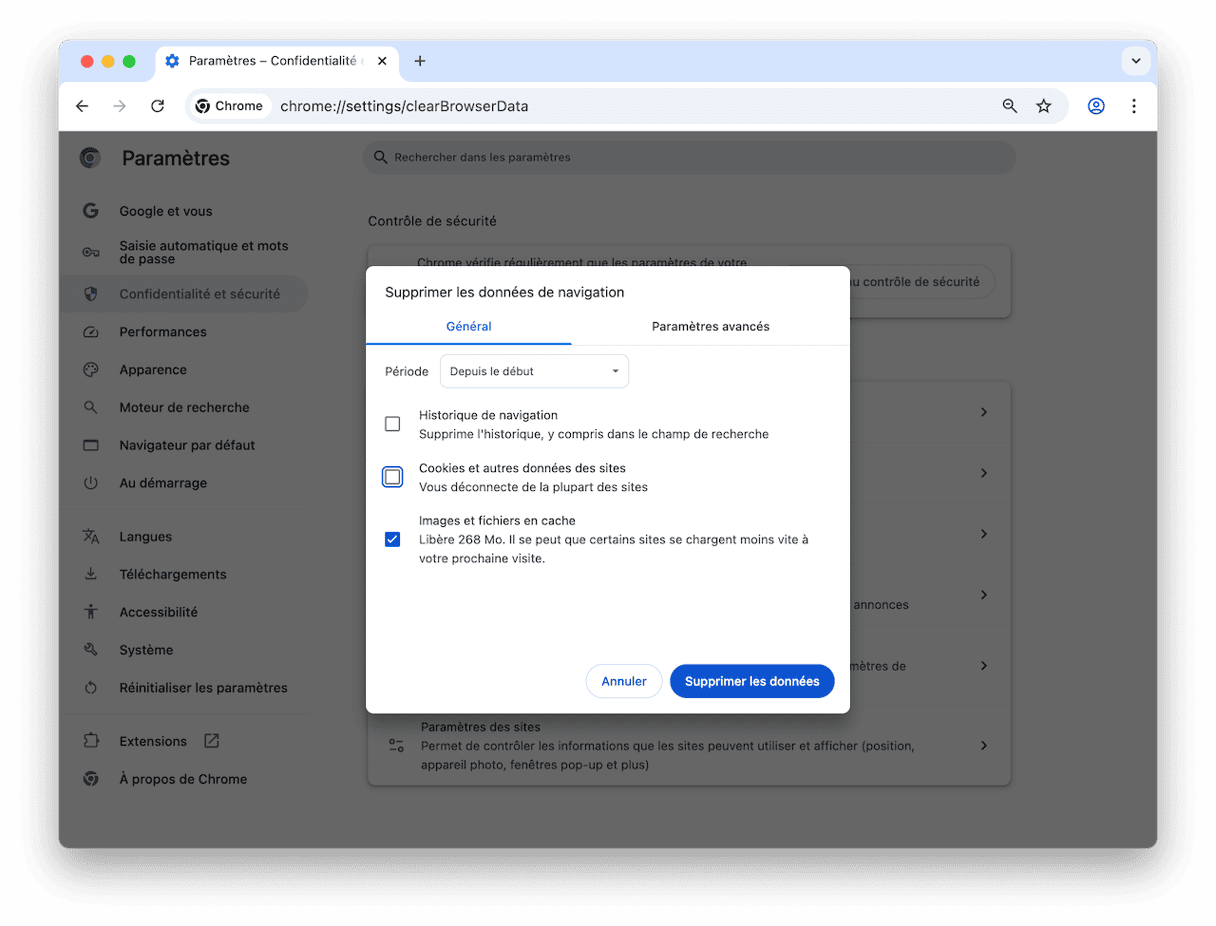The width and height of the screenshot is (1216, 926).
Task: Expand the Paramètres des sites row arrow
Action: point(983,746)
